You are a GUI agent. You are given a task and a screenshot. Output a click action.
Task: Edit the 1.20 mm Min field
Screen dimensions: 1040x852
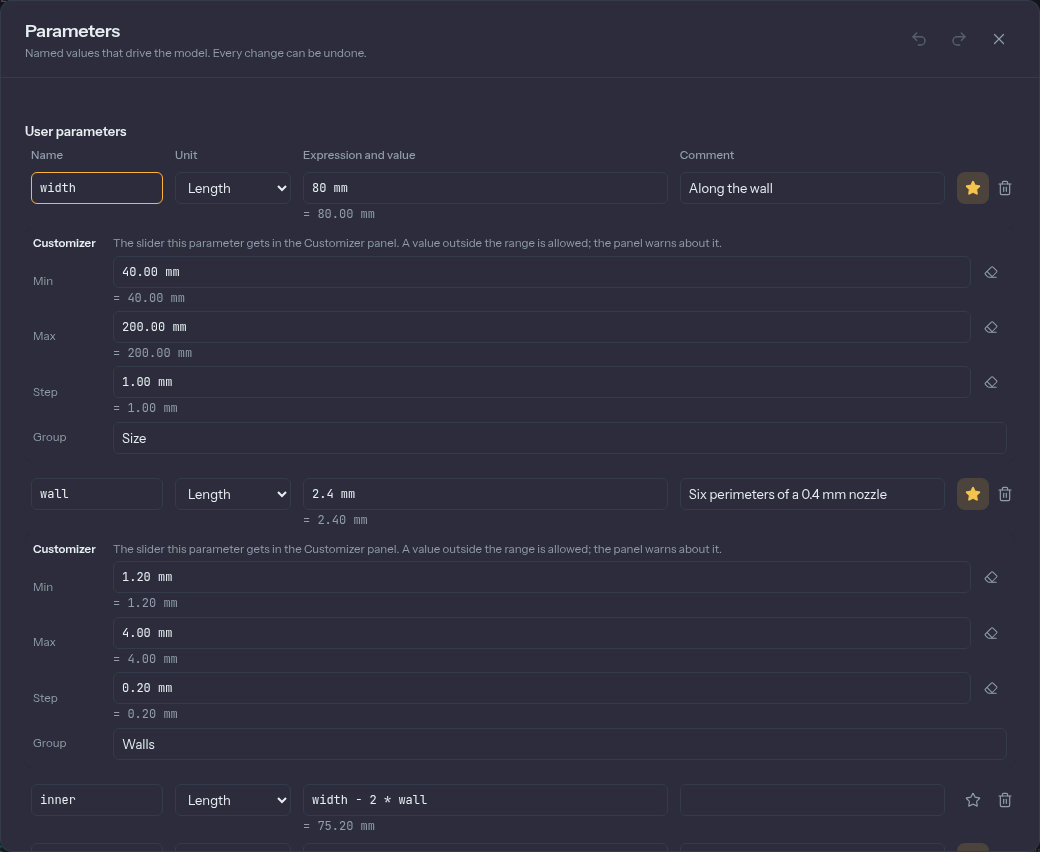coord(541,577)
